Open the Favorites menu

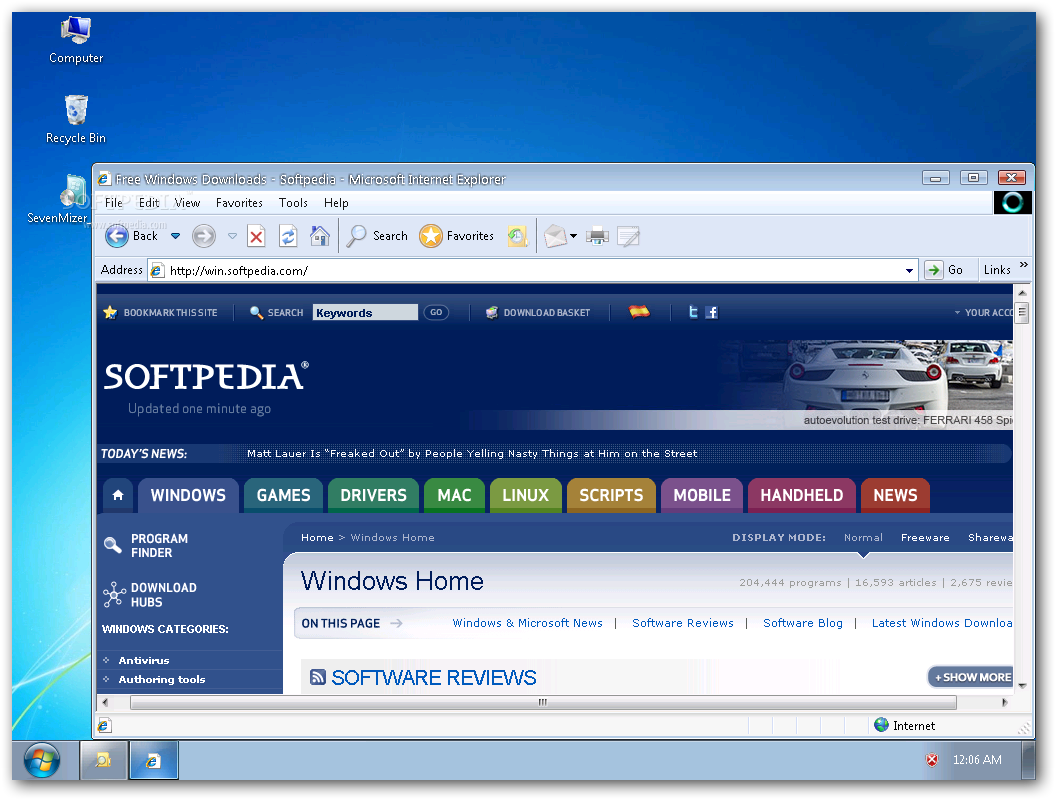pyautogui.click(x=239, y=203)
